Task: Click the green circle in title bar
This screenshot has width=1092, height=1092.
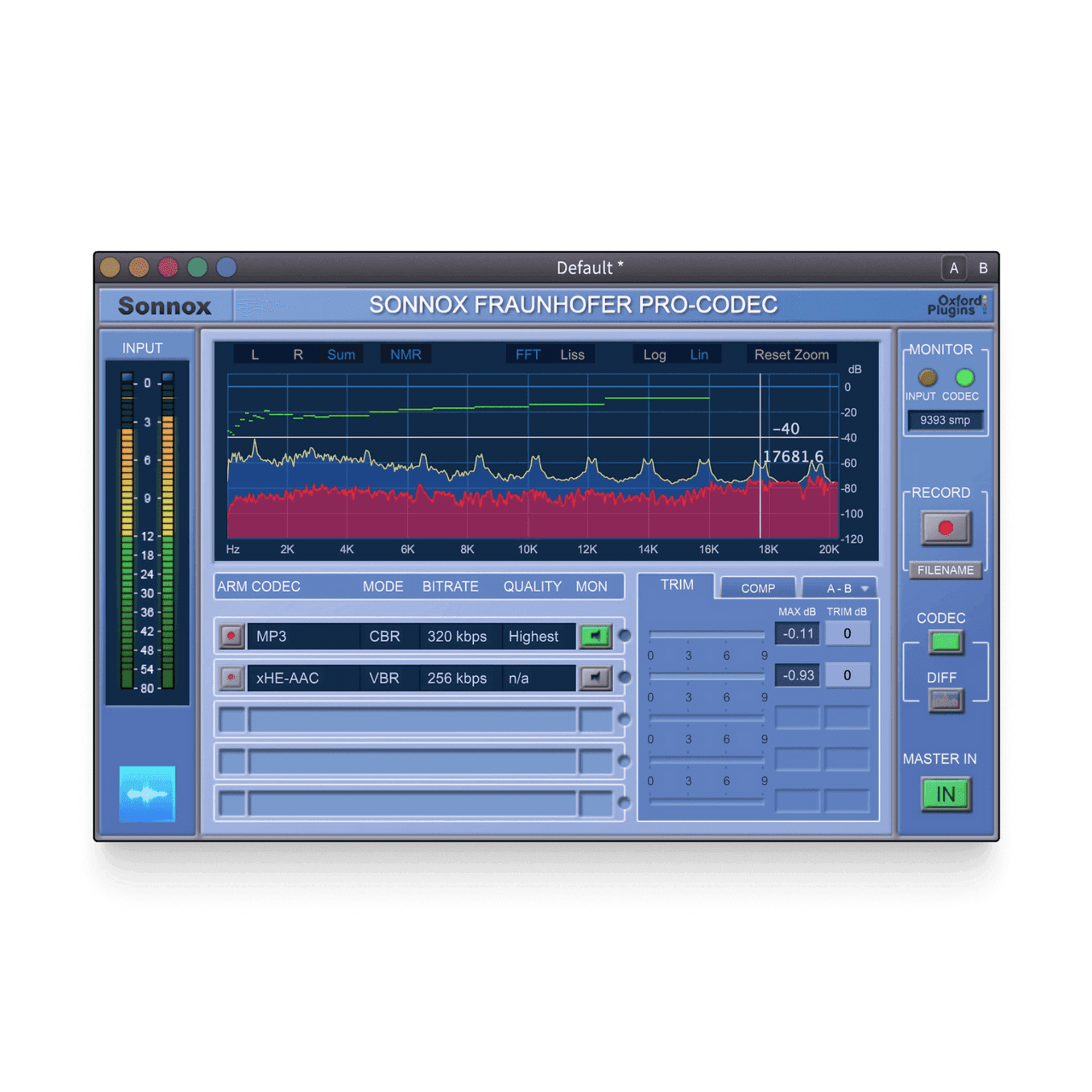Action: [197, 267]
